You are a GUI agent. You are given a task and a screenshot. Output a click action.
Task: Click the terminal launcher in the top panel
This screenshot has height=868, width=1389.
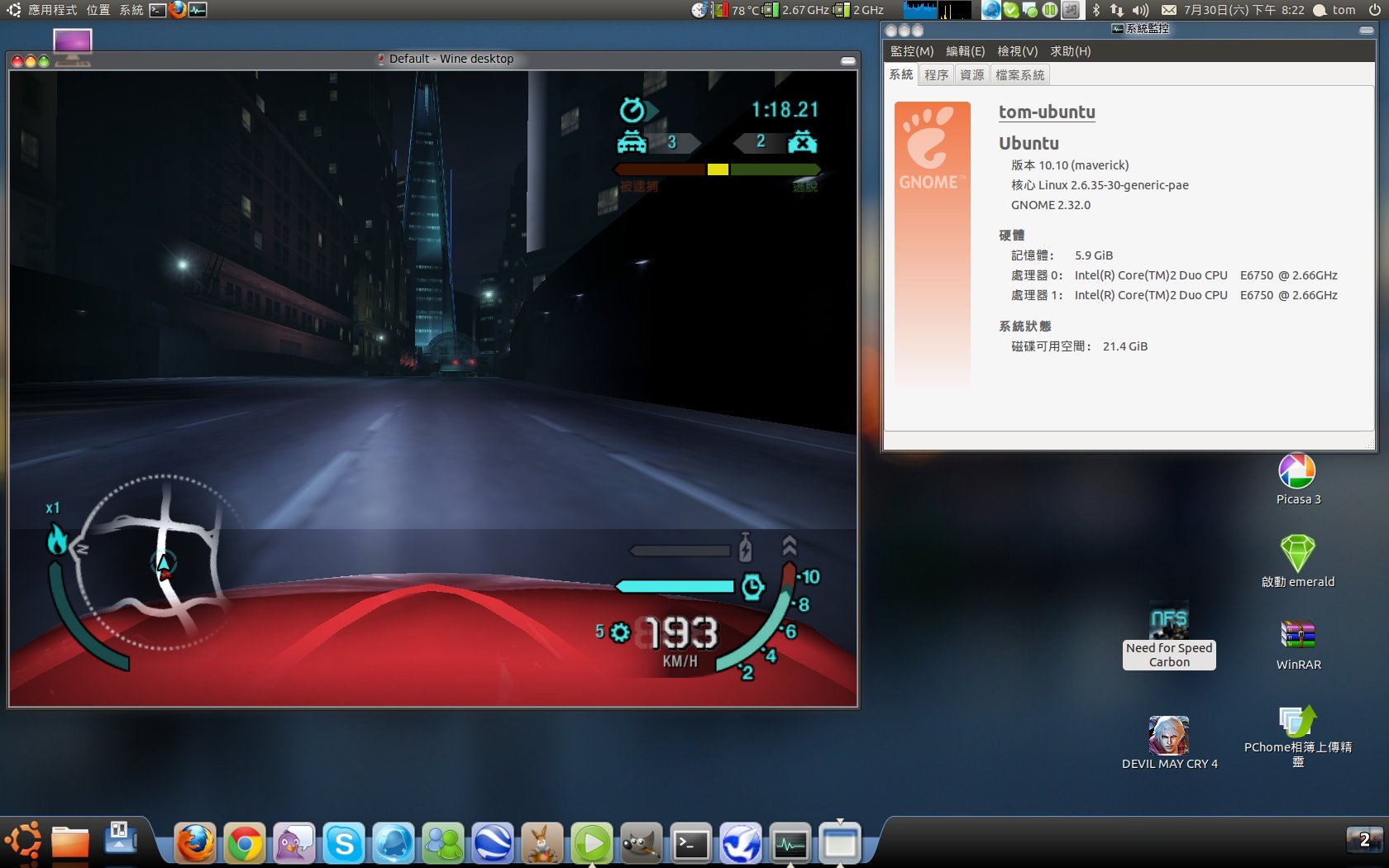coord(158,10)
